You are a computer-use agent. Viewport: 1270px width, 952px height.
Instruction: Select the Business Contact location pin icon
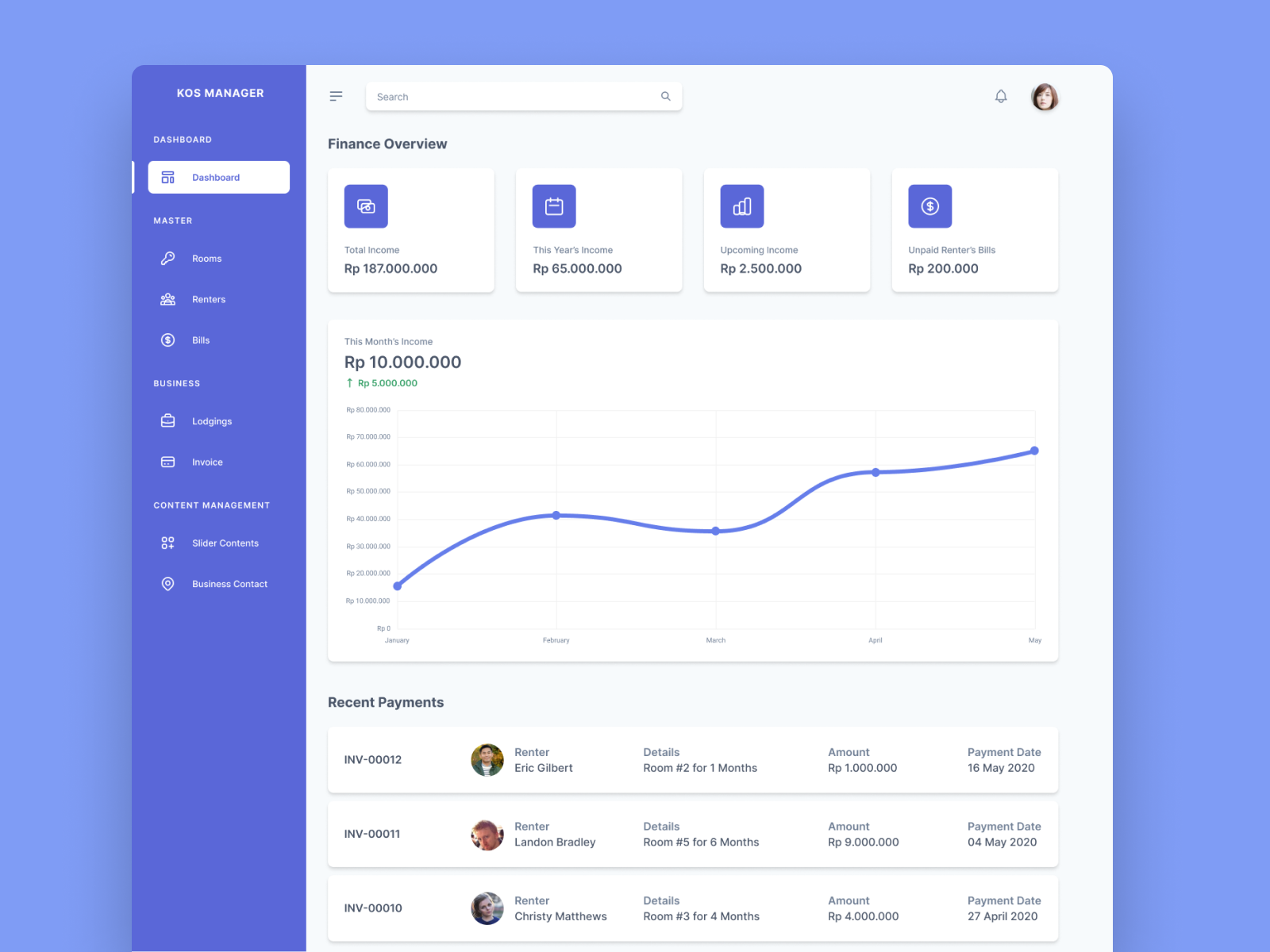[167, 584]
